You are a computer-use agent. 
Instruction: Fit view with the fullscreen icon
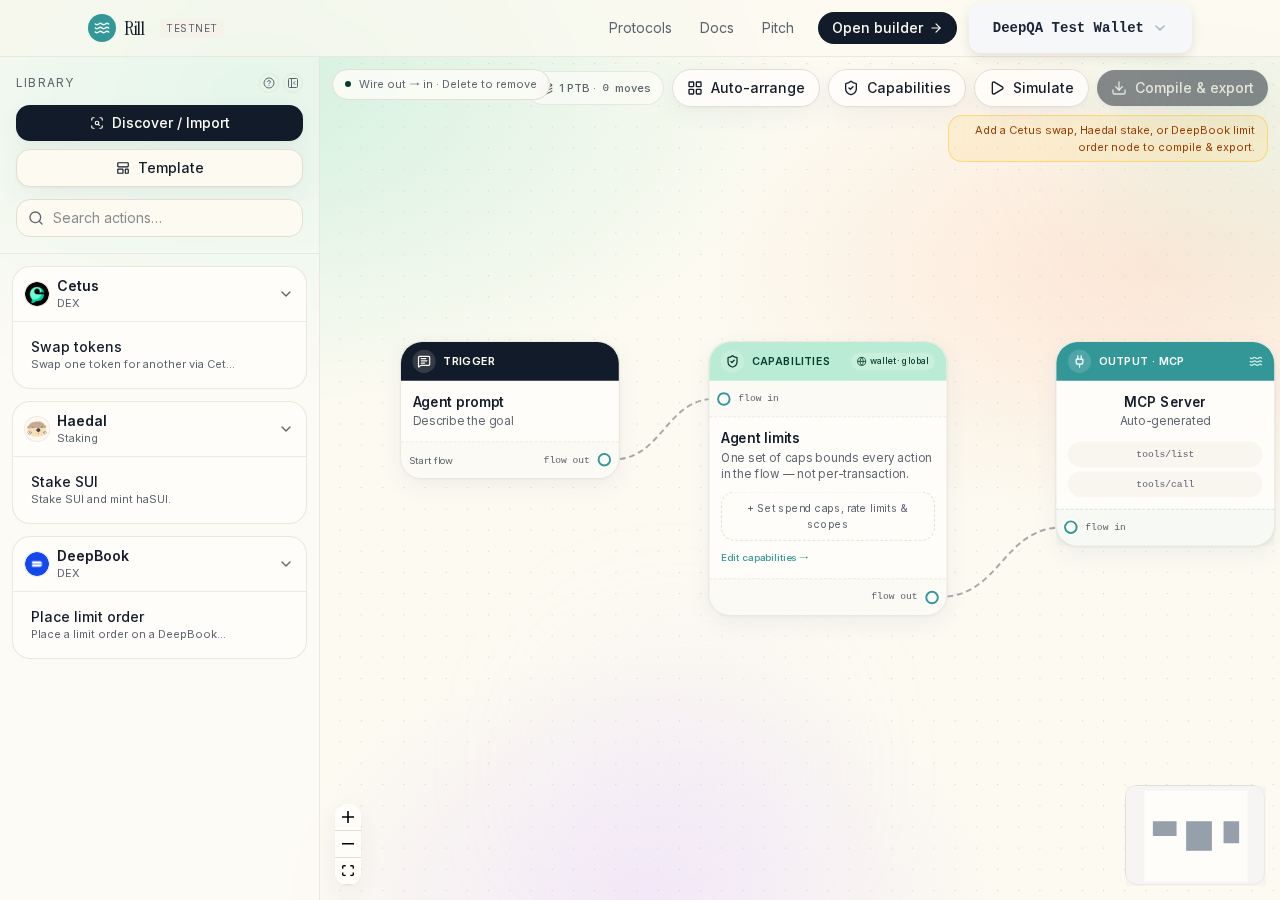[348, 871]
